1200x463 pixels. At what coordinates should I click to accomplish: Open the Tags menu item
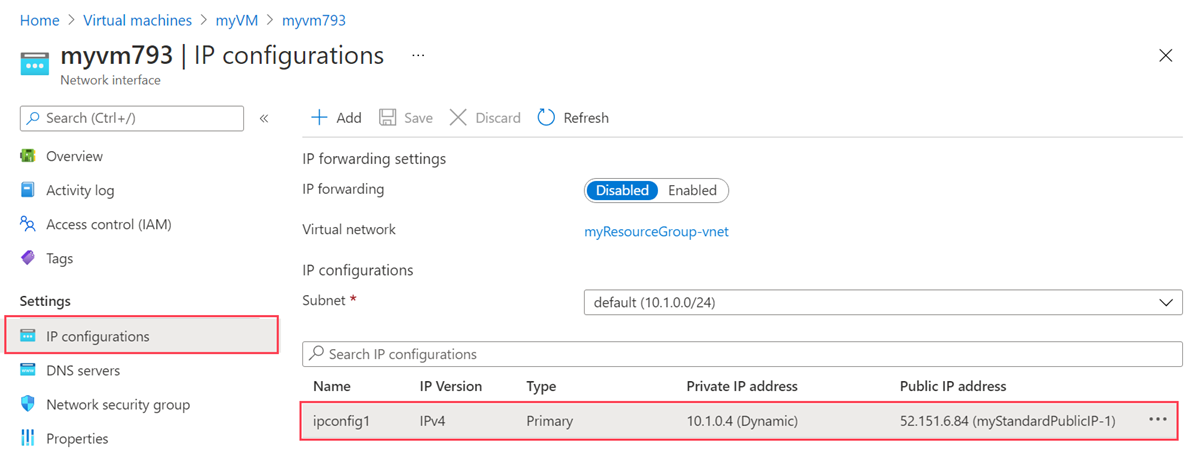[x=59, y=258]
